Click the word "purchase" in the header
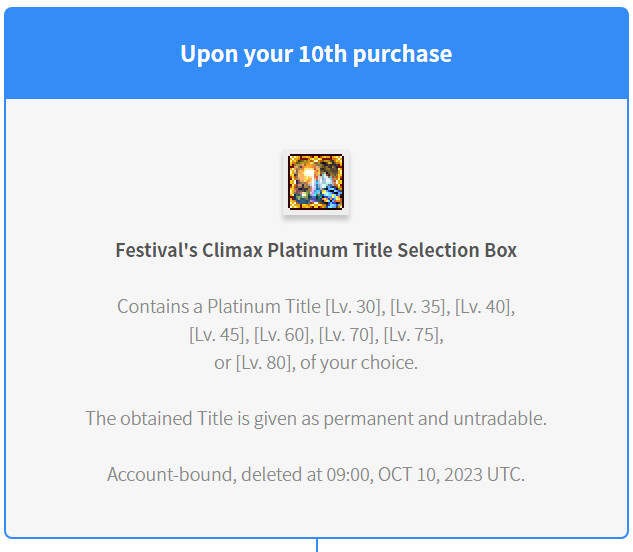This screenshot has height=552, width=633. click(402, 54)
